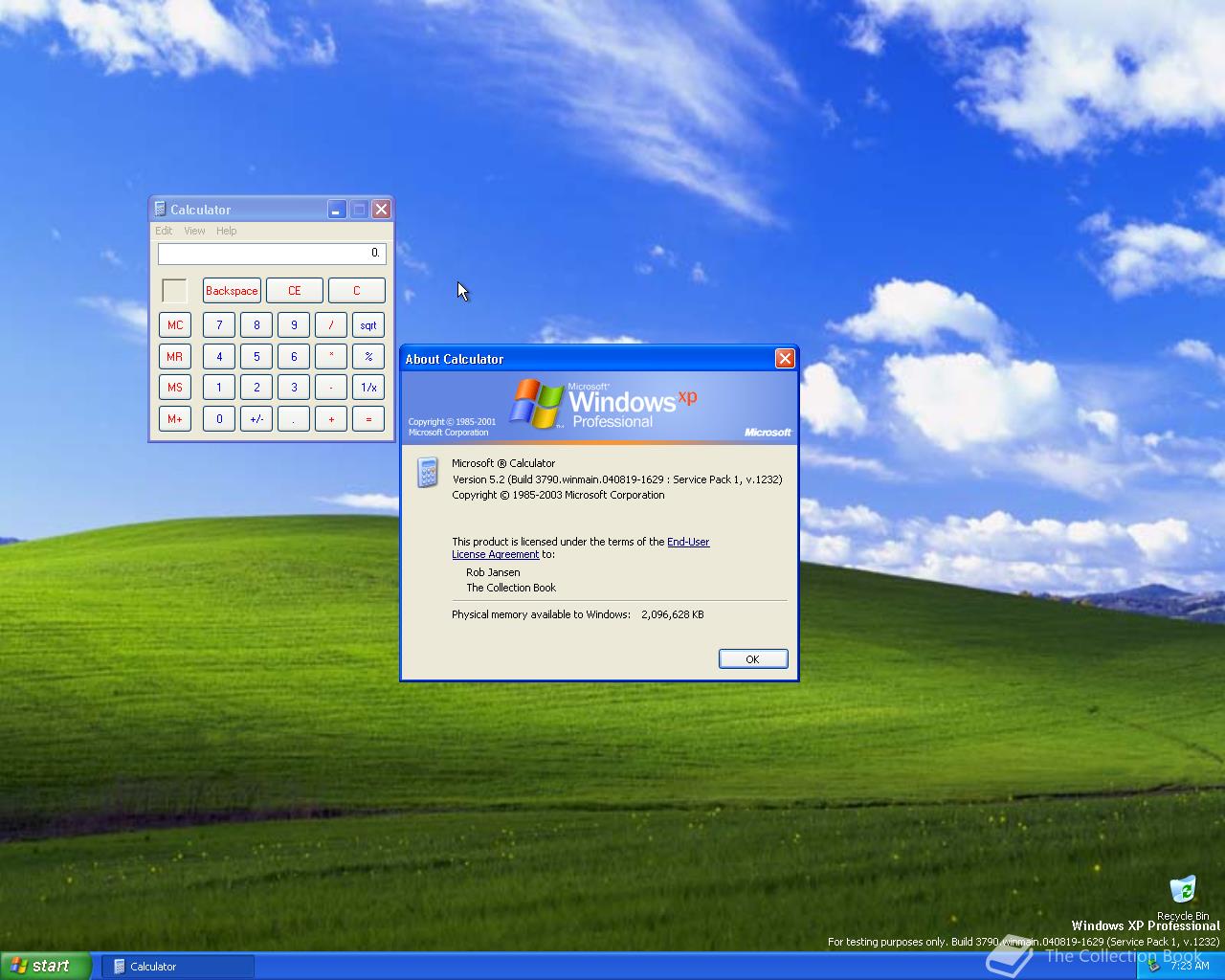Click digit 8 on Calculator
This screenshot has width=1225, height=980.
click(256, 325)
